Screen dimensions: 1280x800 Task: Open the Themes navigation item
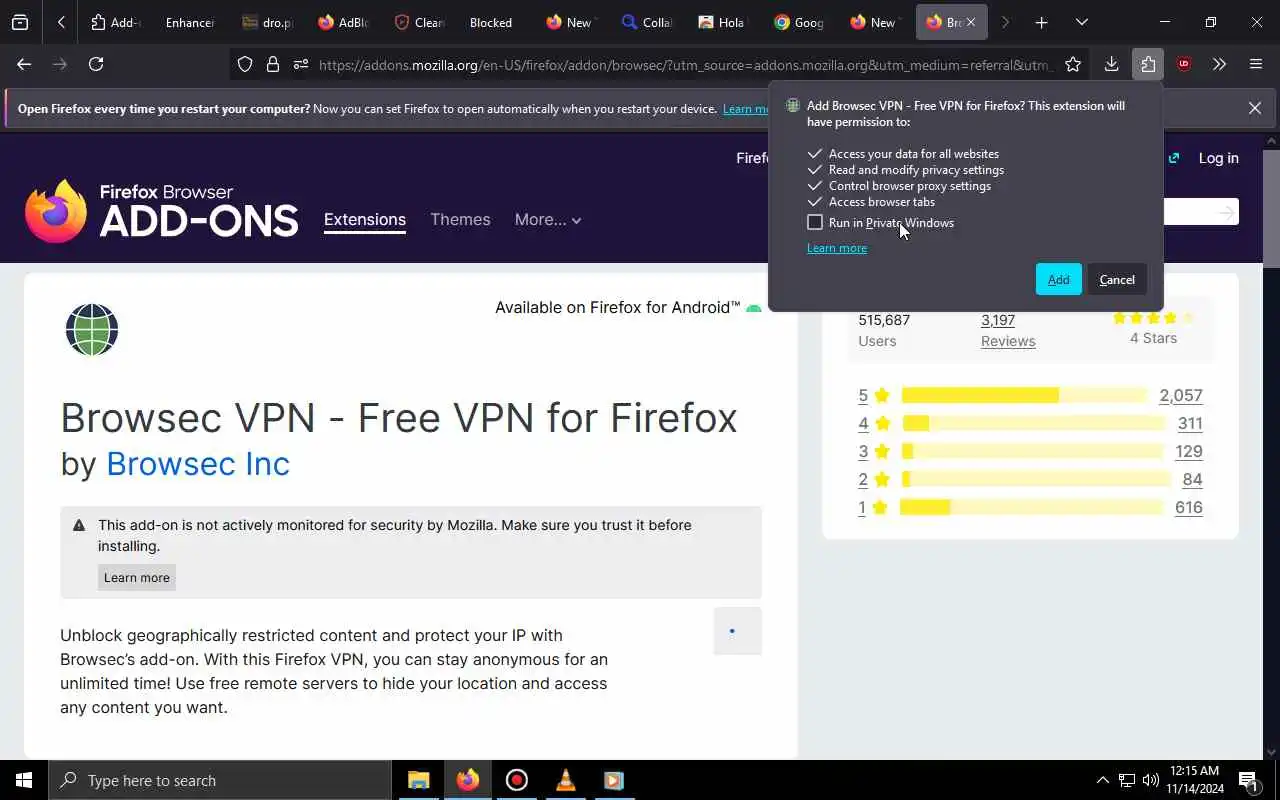(x=460, y=219)
